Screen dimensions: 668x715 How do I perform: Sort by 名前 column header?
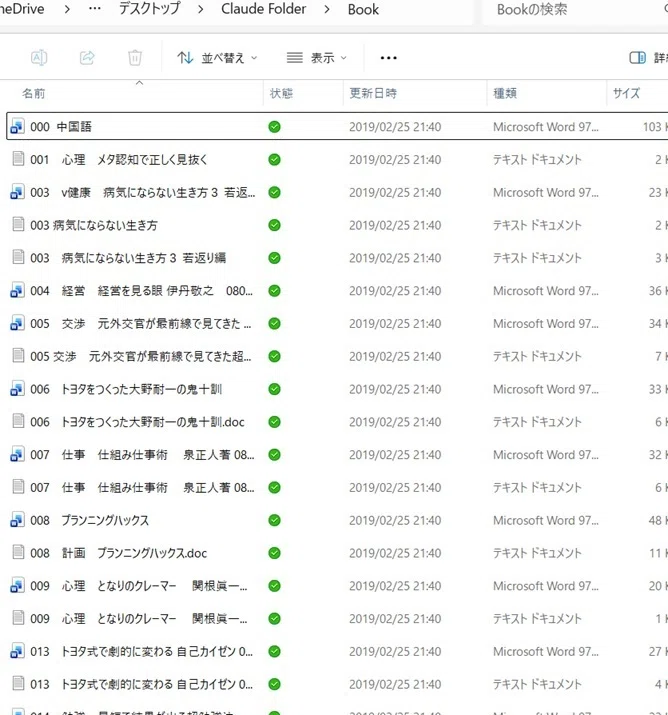[x=34, y=93]
